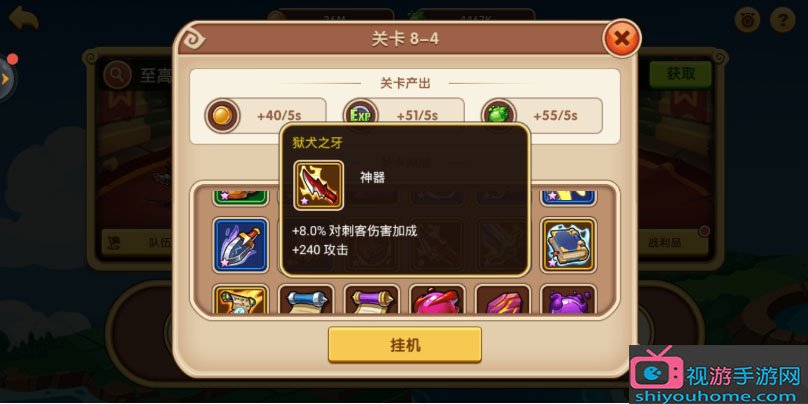Go back with the arrow icon
Screen dimensions: 808x404
pos(23,19)
